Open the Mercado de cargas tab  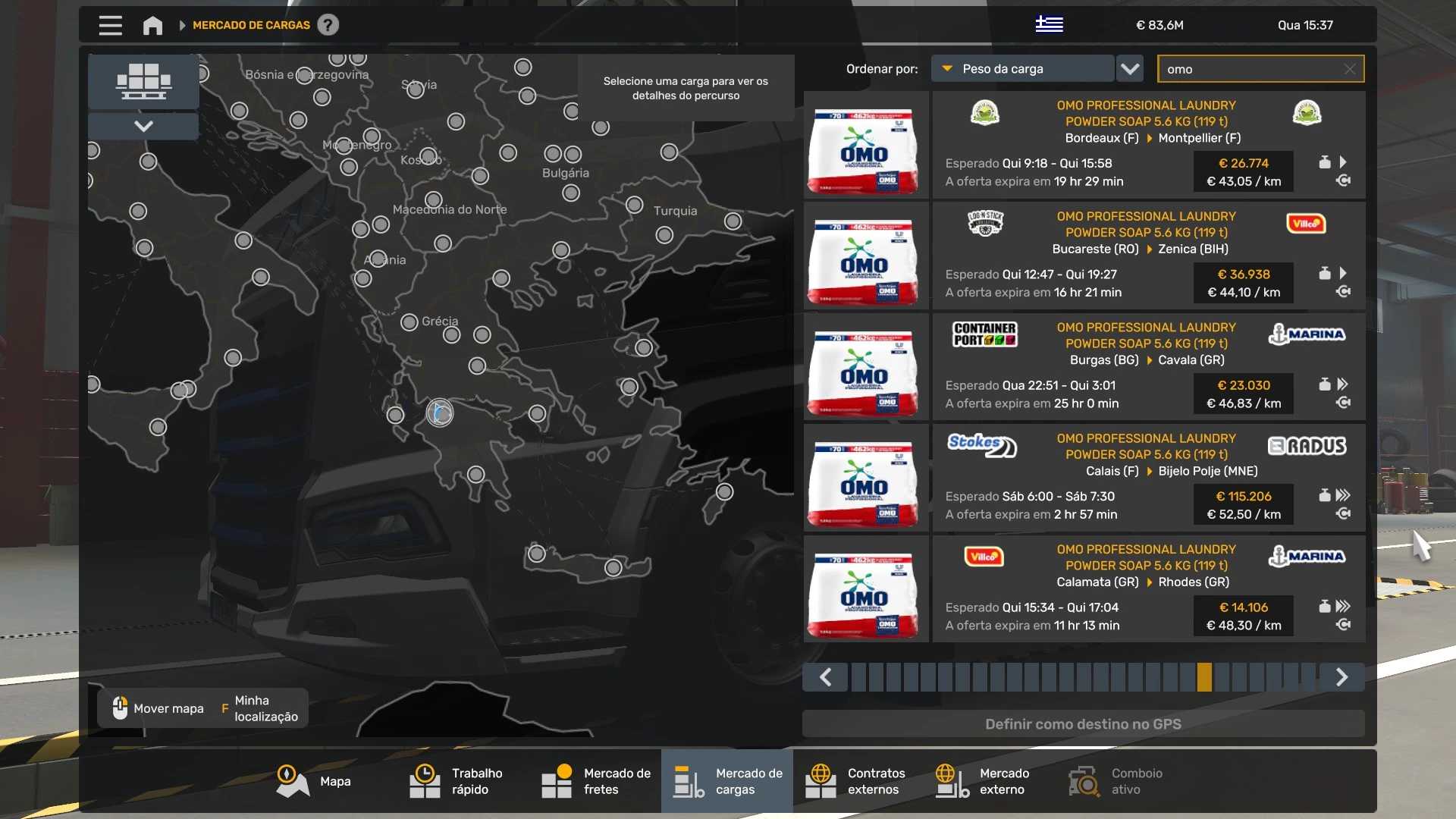(x=727, y=781)
